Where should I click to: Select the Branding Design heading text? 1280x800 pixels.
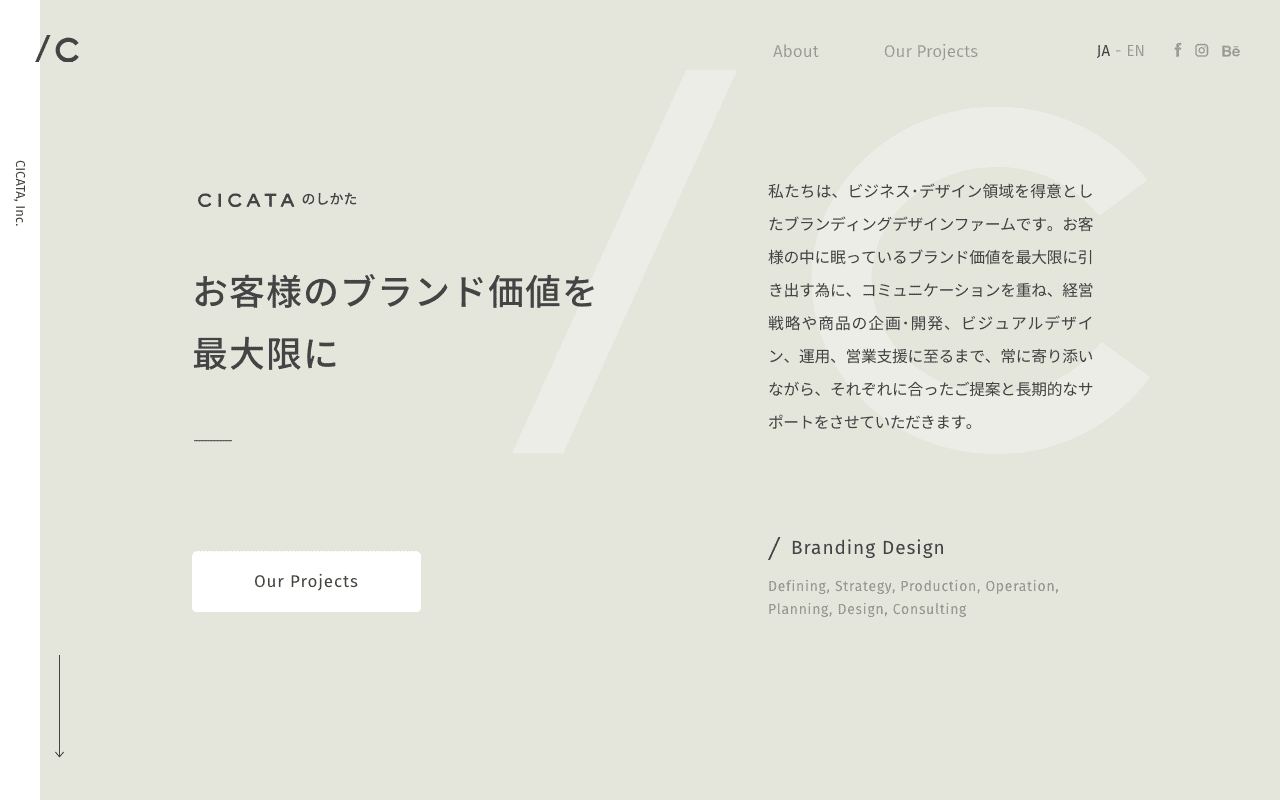pos(867,548)
